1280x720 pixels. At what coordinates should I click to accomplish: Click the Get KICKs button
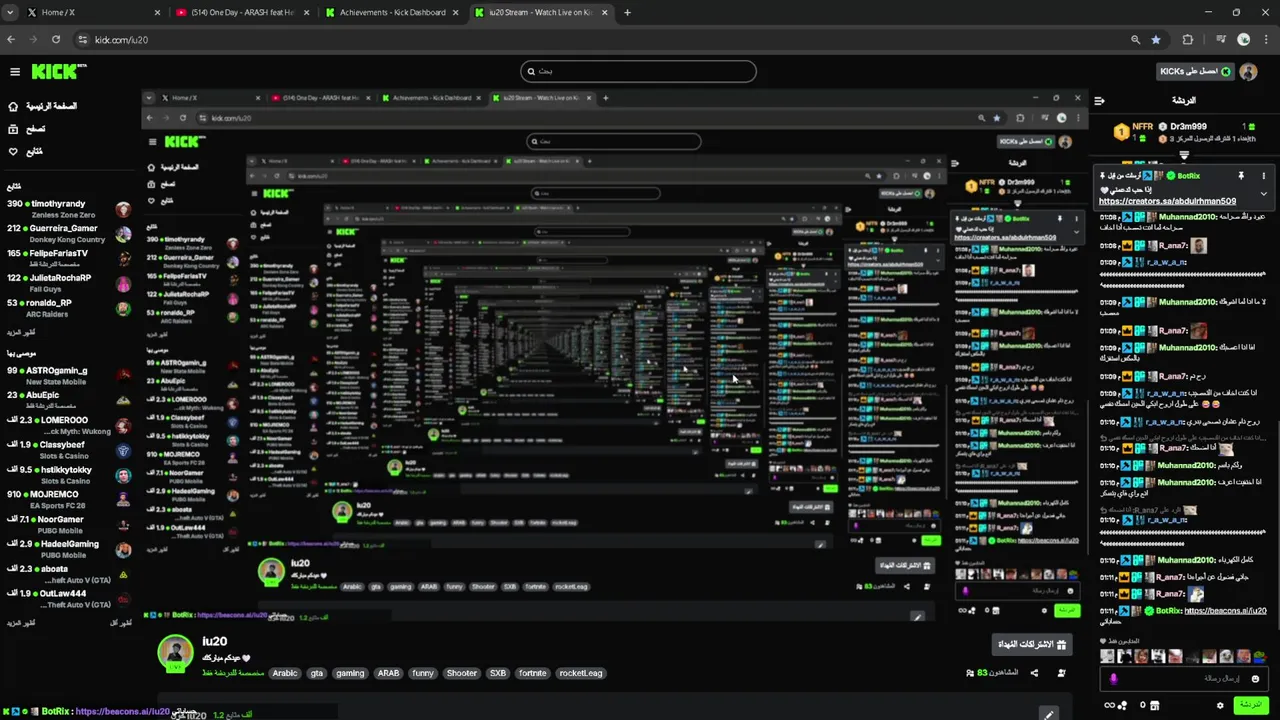coord(1195,71)
